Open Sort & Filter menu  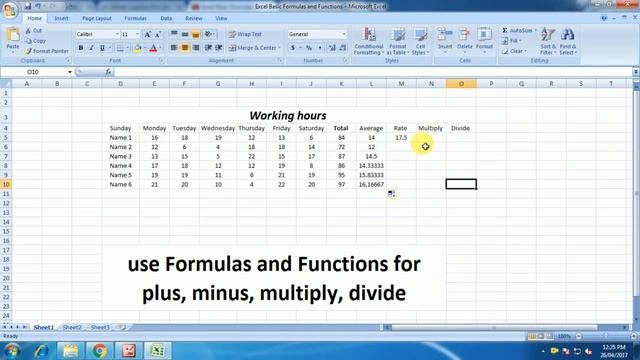548,41
